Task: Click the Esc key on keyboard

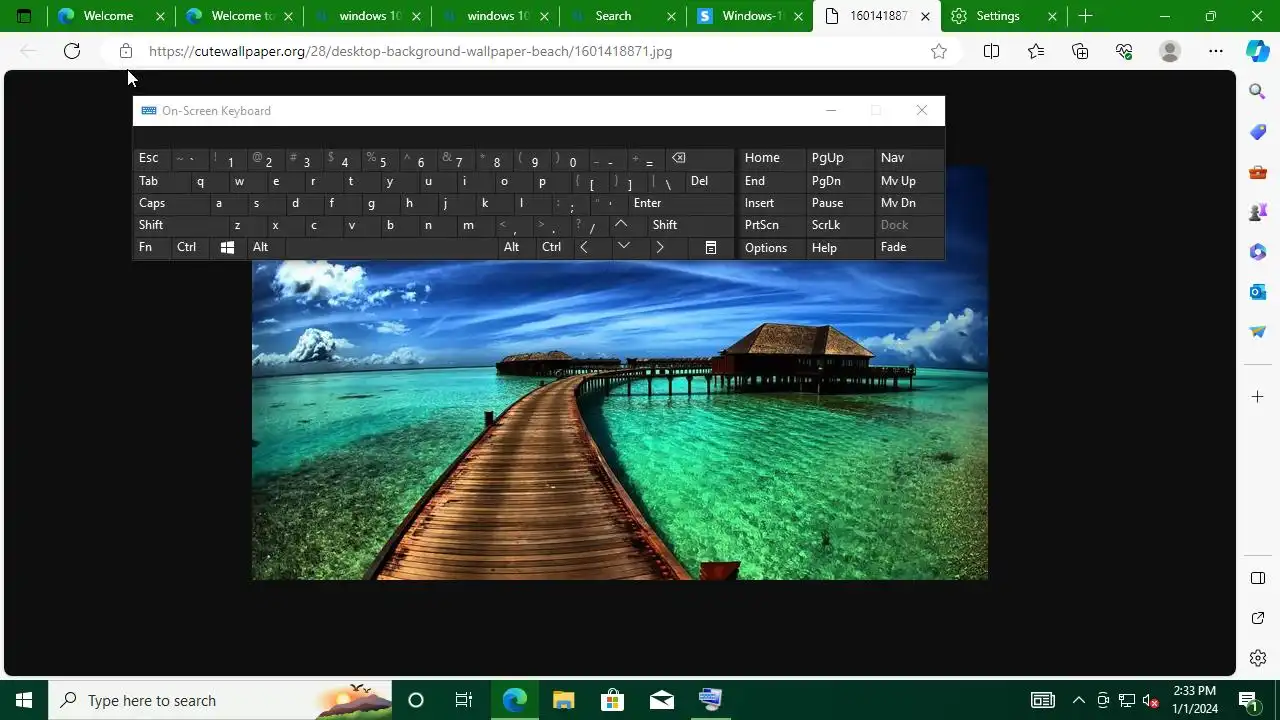Action: pyautogui.click(x=152, y=158)
